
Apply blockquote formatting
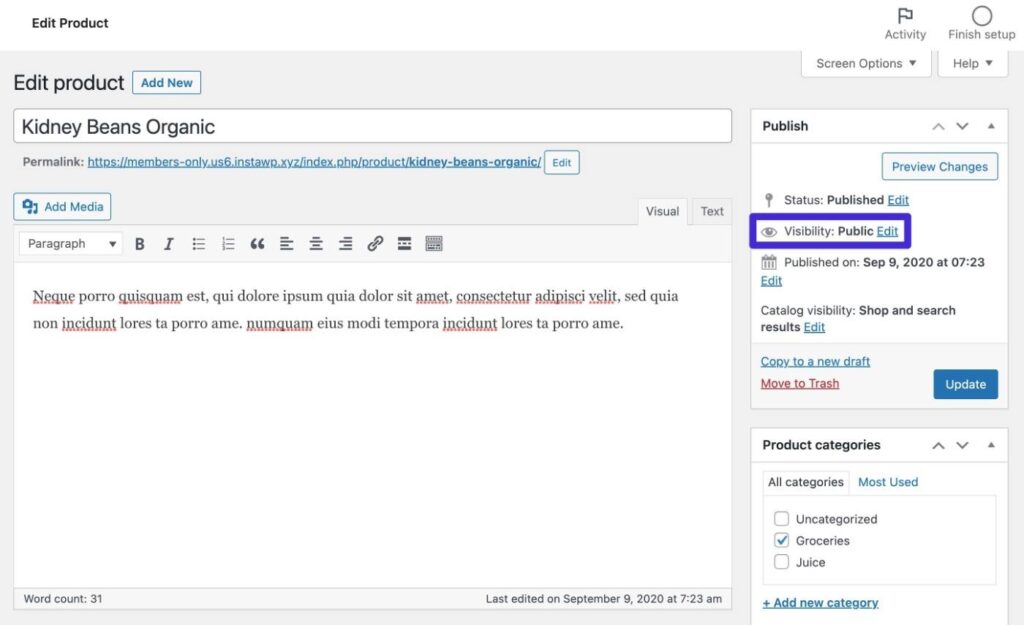click(x=257, y=243)
